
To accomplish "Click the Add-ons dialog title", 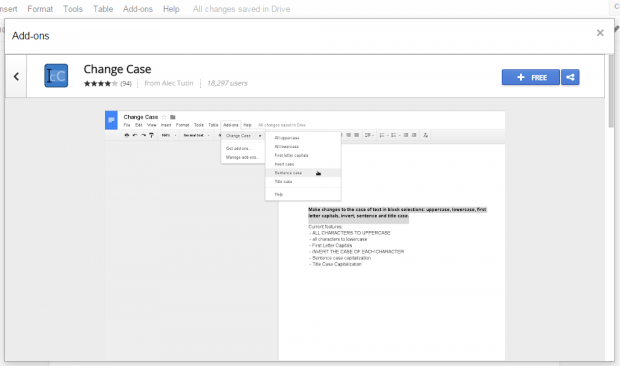I will point(30,36).
